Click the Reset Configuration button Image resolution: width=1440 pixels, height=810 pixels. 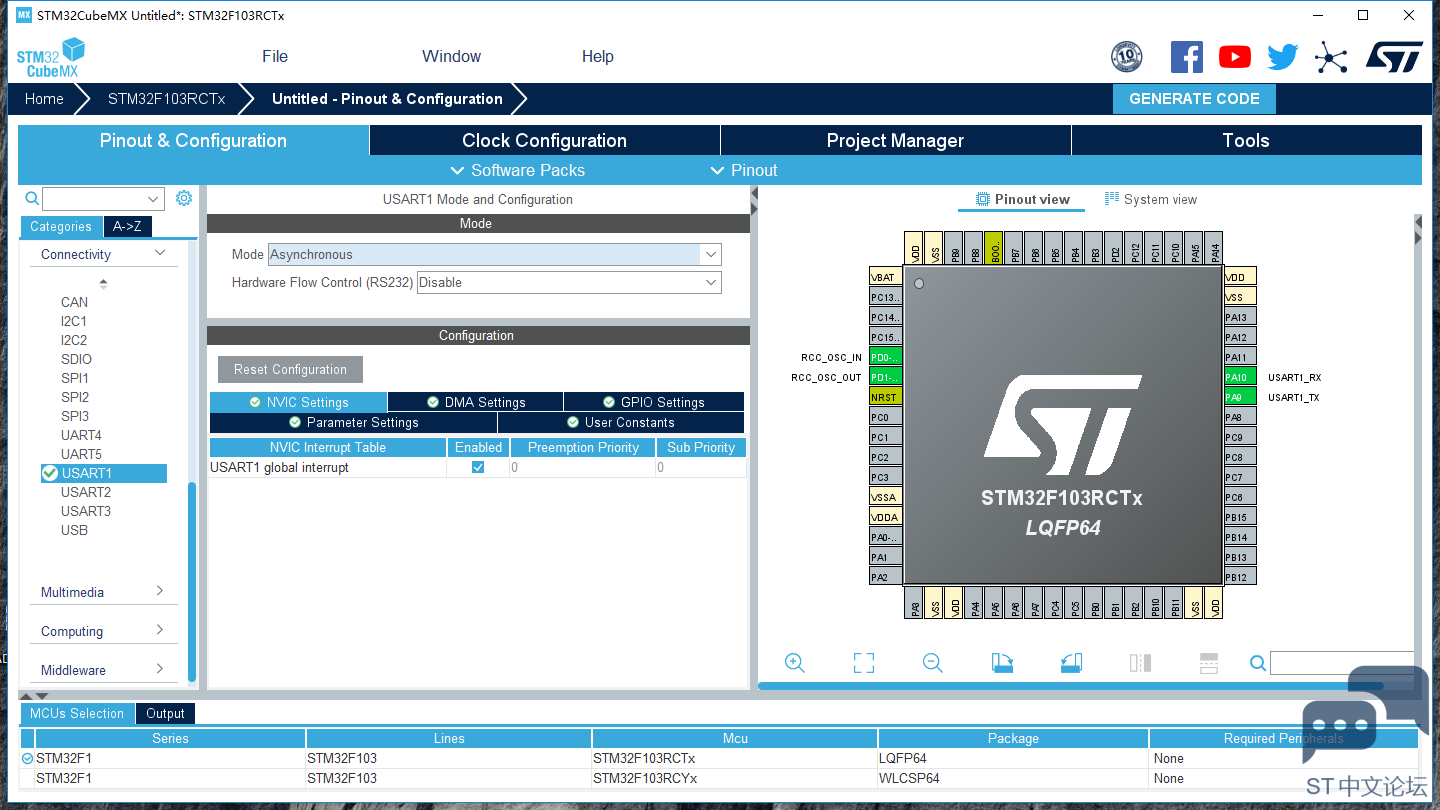[x=290, y=369]
